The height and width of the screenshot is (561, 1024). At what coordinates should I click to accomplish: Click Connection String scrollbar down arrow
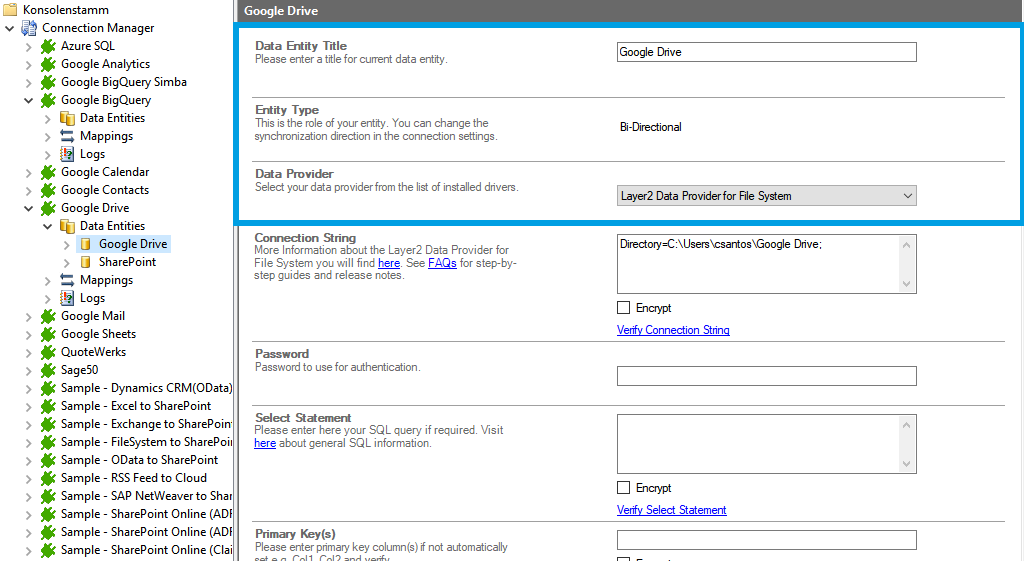pos(906,283)
